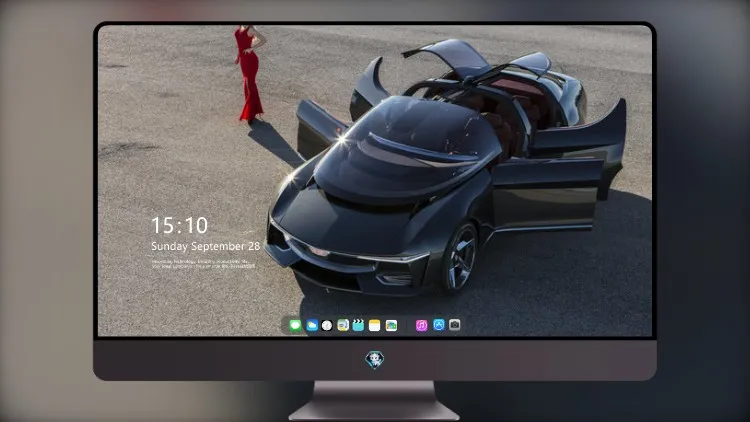Open the pink Music app in the dock
750x422 pixels.
pos(421,325)
